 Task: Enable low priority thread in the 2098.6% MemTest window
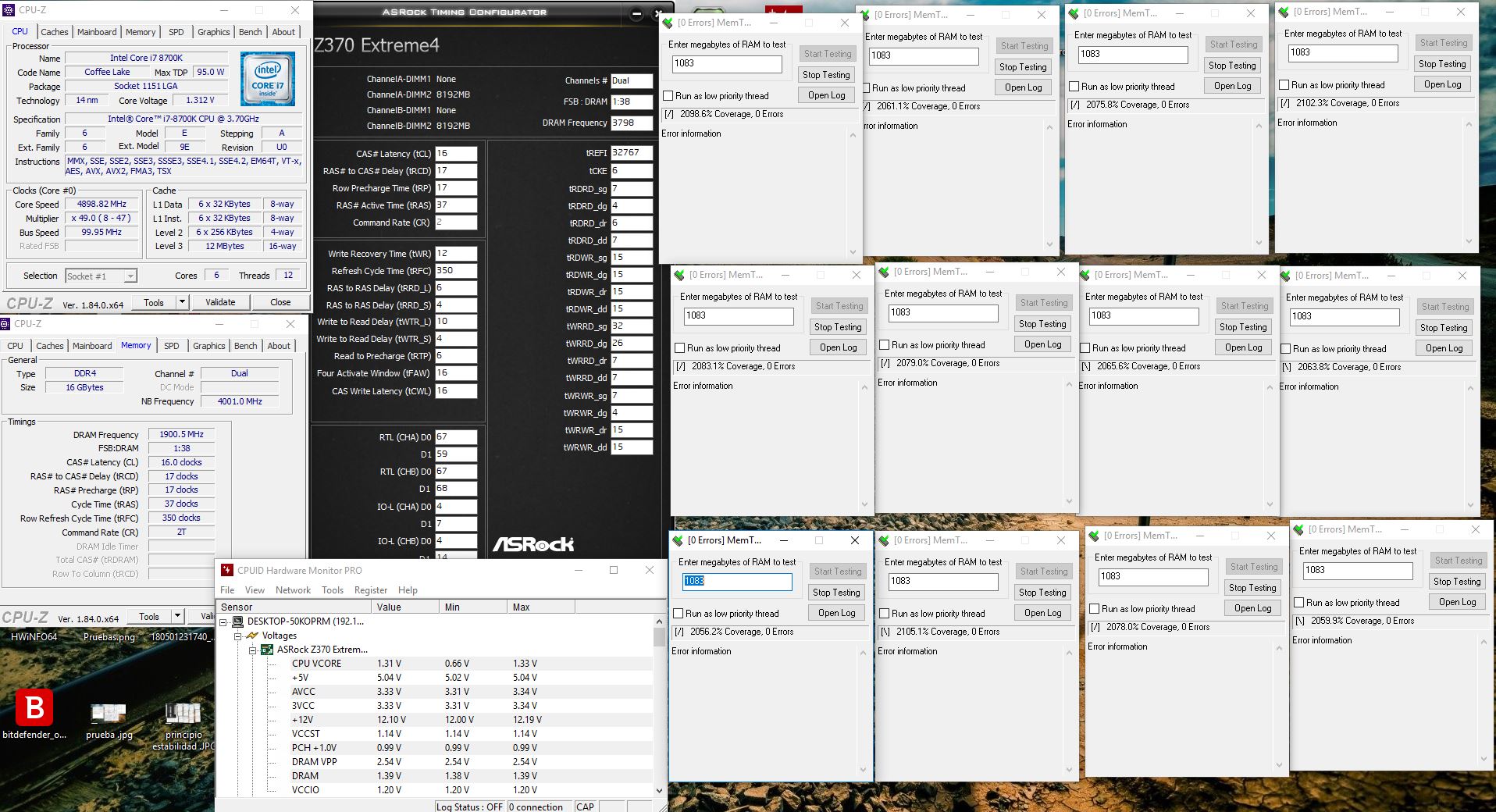pyautogui.click(x=668, y=96)
